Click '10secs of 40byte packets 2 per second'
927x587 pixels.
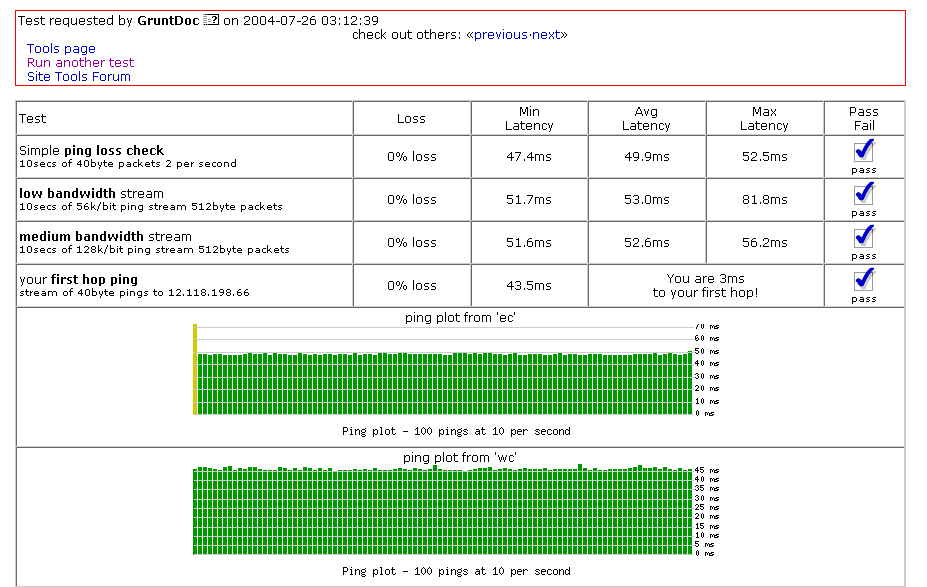[x=128, y=164]
